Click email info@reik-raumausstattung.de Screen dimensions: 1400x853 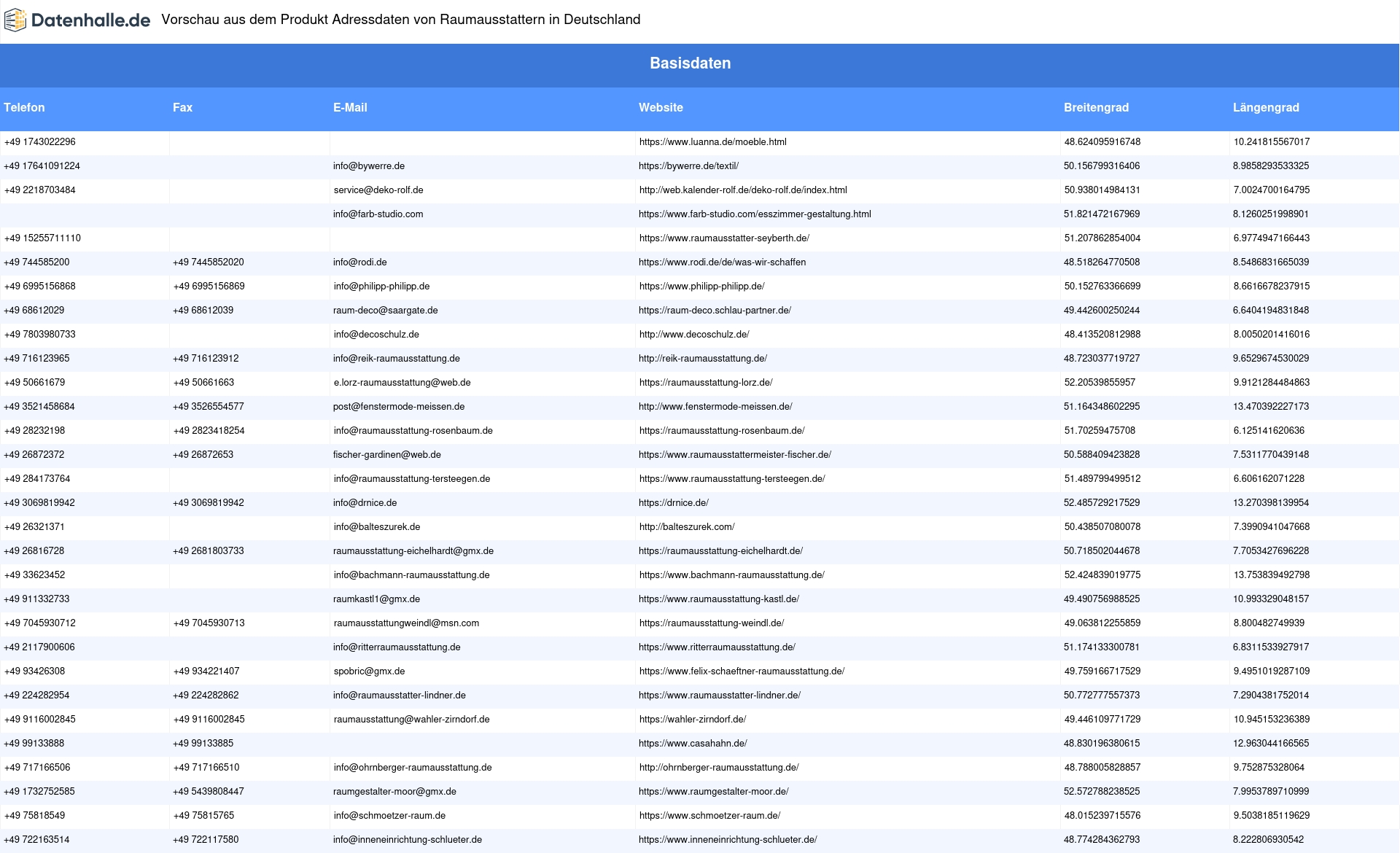[396, 359]
